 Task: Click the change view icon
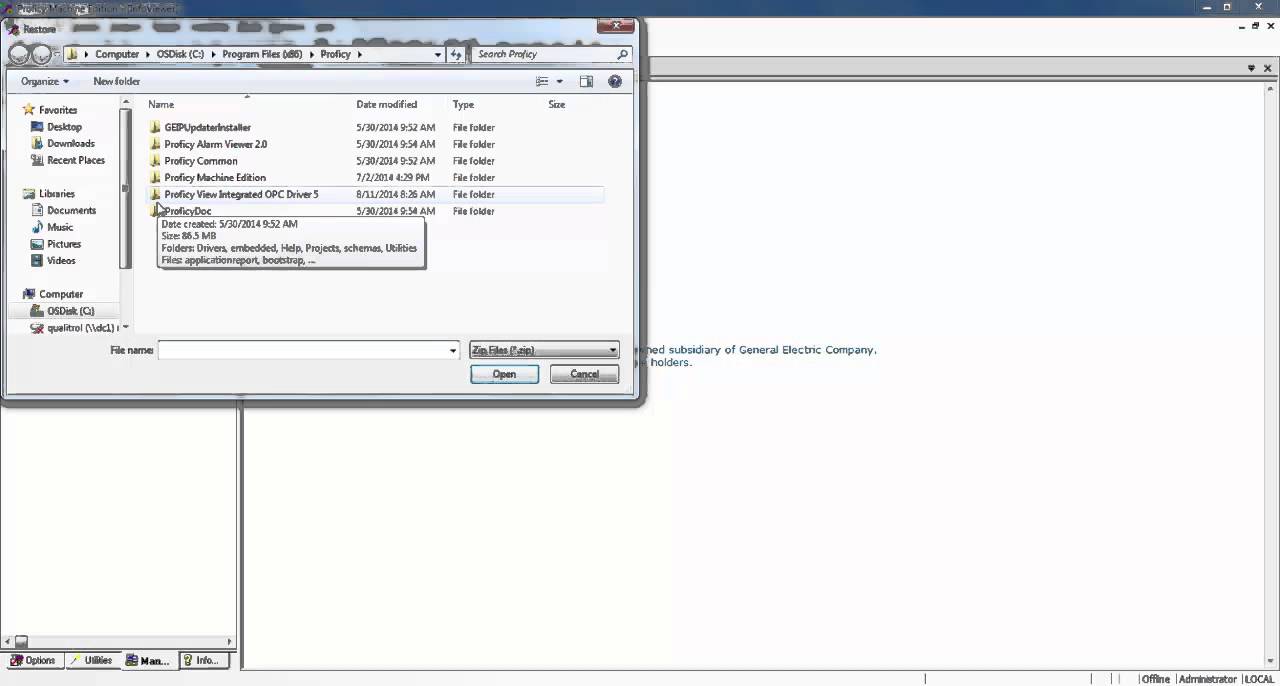click(x=542, y=81)
